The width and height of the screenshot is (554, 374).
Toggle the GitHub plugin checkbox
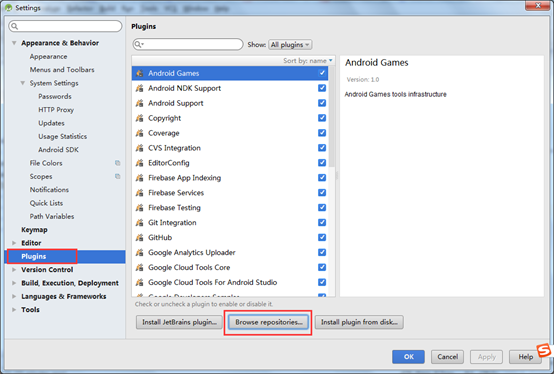322,237
